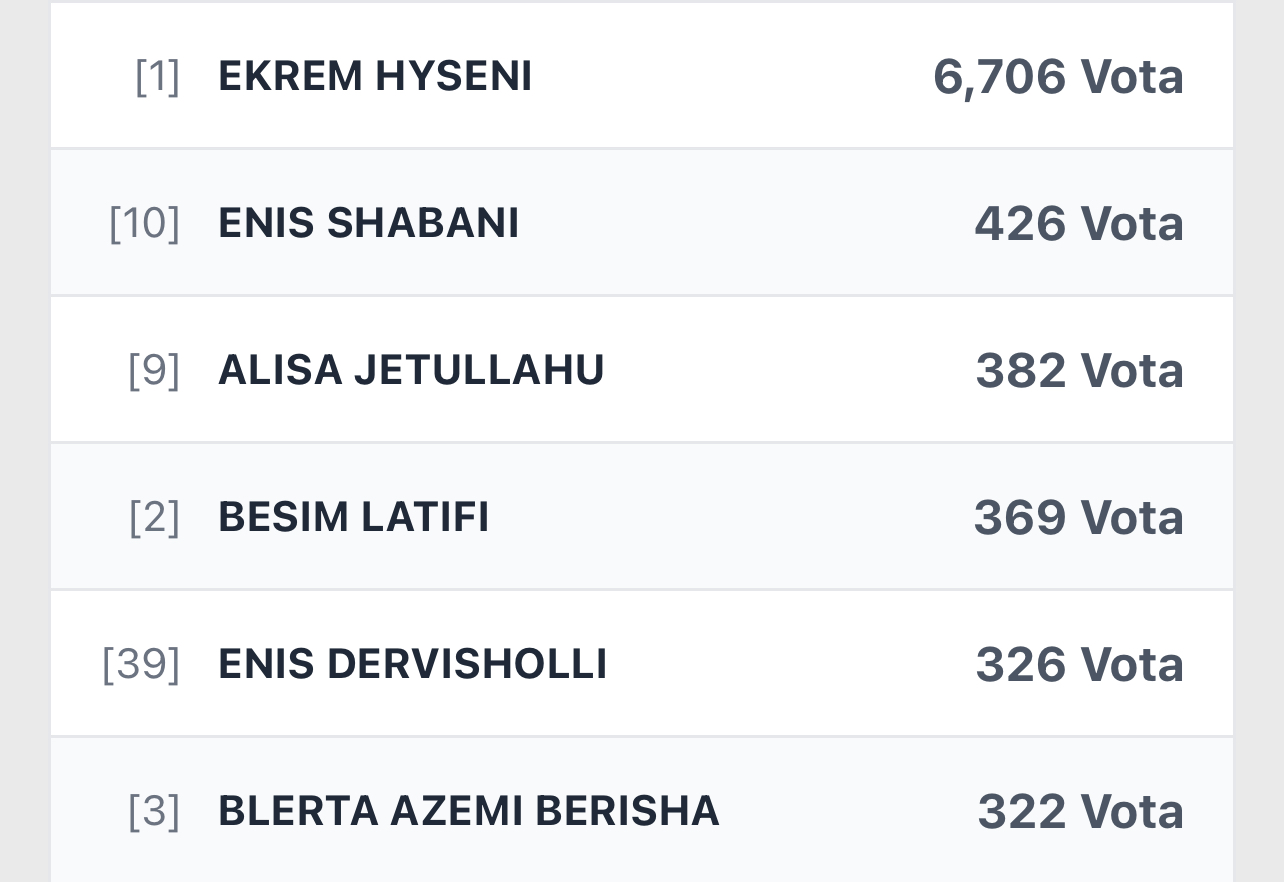Click blank space between BESIM LATIFI and 369 Vota
1284x882 pixels.
pyautogui.click(x=730, y=517)
